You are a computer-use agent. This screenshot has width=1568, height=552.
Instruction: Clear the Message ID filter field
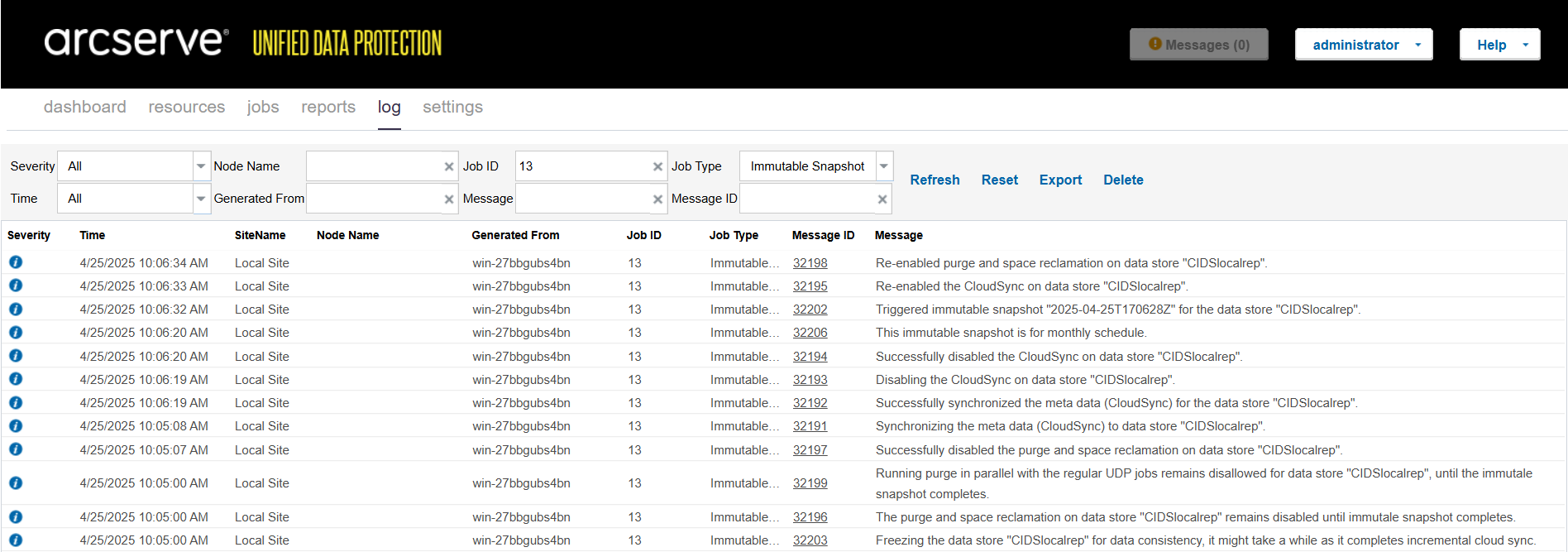882,199
